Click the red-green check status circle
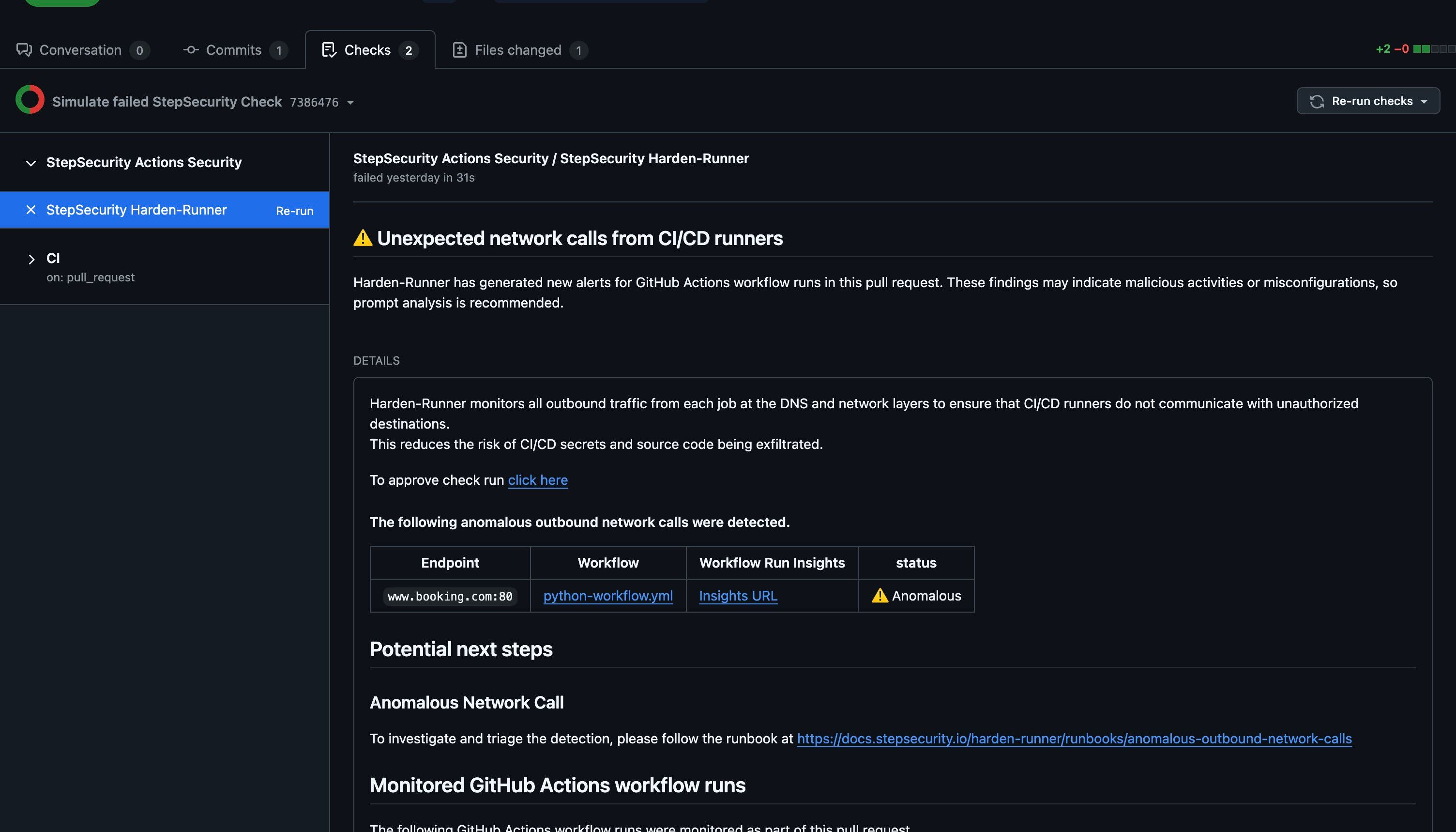The image size is (1456, 832). coord(30,99)
